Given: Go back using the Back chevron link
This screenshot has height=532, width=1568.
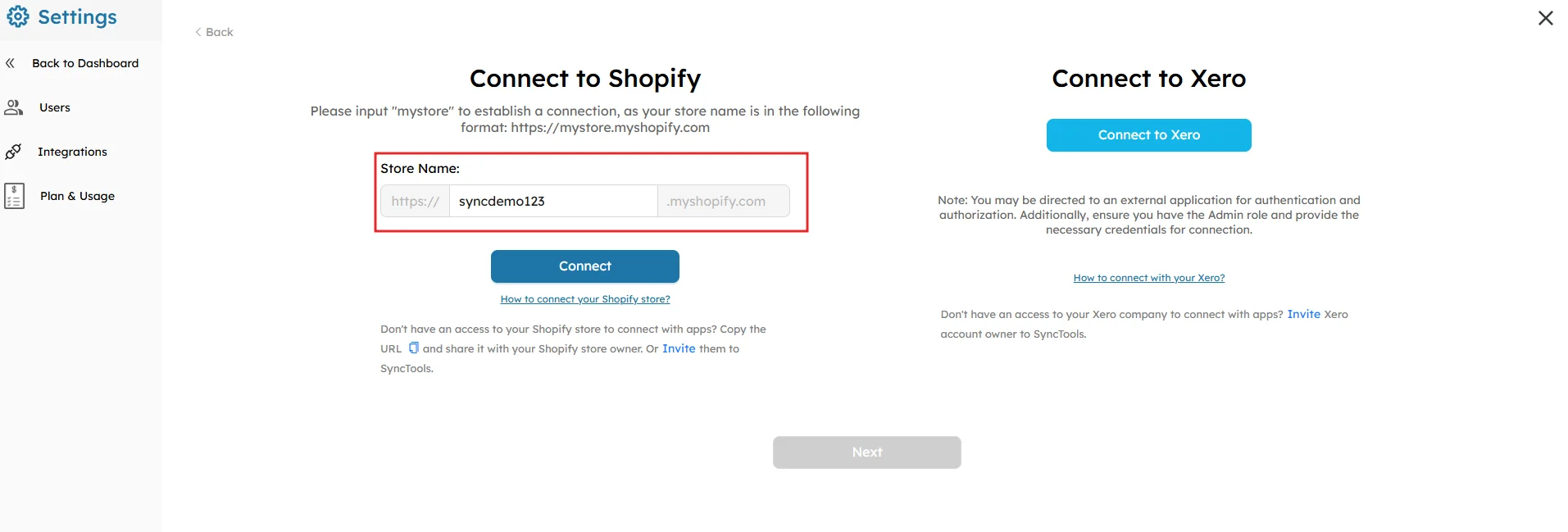Looking at the screenshot, I should tap(214, 32).
